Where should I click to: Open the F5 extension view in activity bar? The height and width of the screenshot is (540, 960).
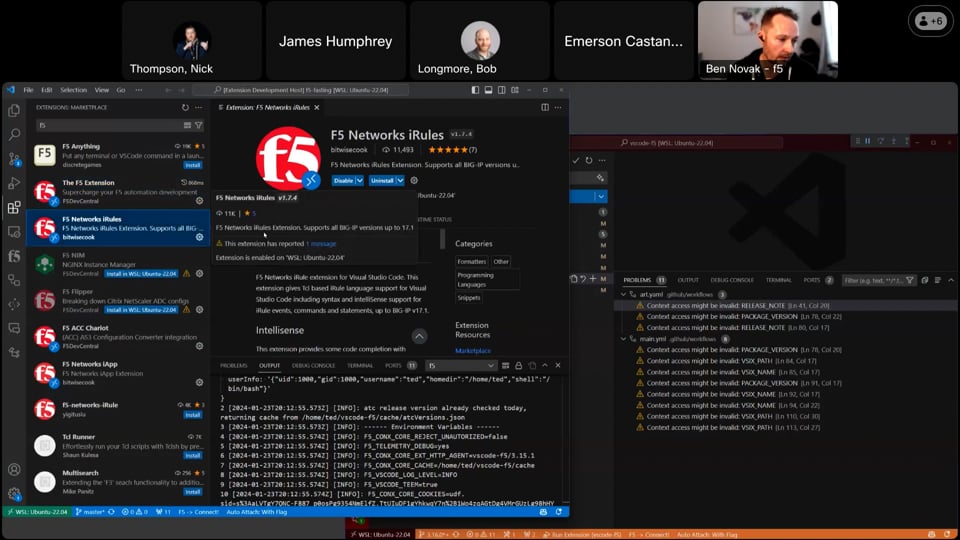[x=14, y=256]
